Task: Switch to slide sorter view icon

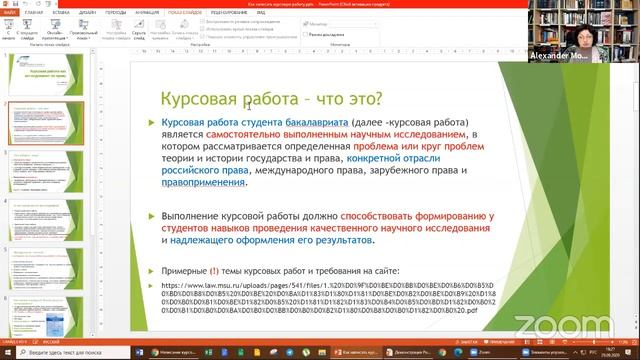Action: point(540,342)
